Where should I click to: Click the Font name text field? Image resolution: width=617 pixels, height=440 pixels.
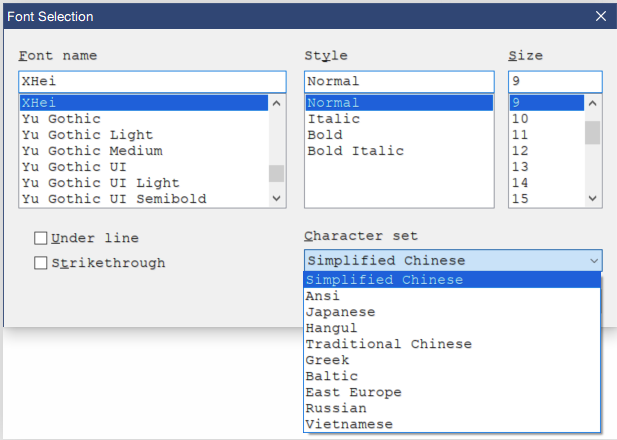[152, 81]
